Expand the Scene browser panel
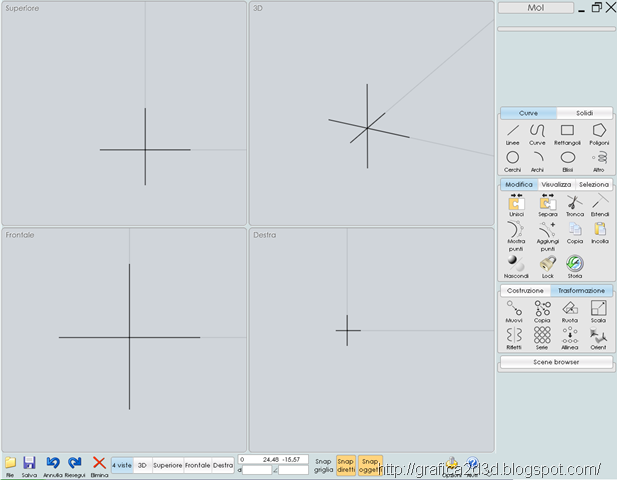 556,362
